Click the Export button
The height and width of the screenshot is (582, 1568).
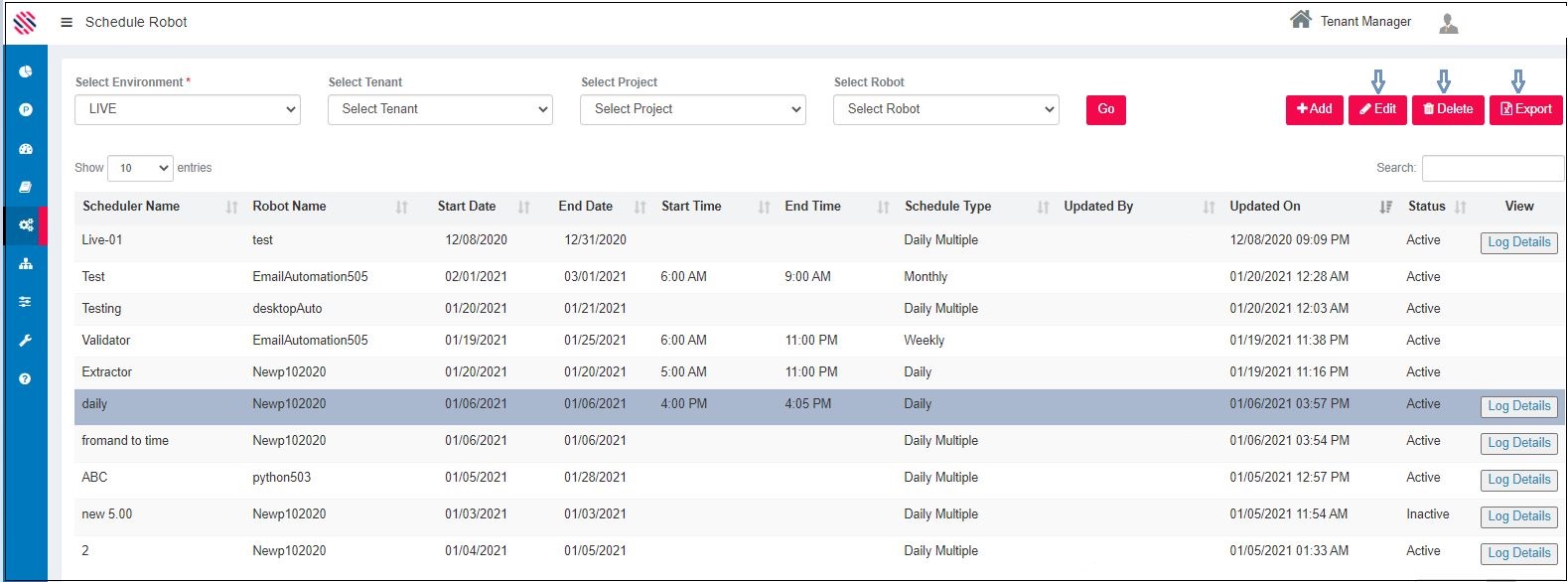coord(1525,109)
